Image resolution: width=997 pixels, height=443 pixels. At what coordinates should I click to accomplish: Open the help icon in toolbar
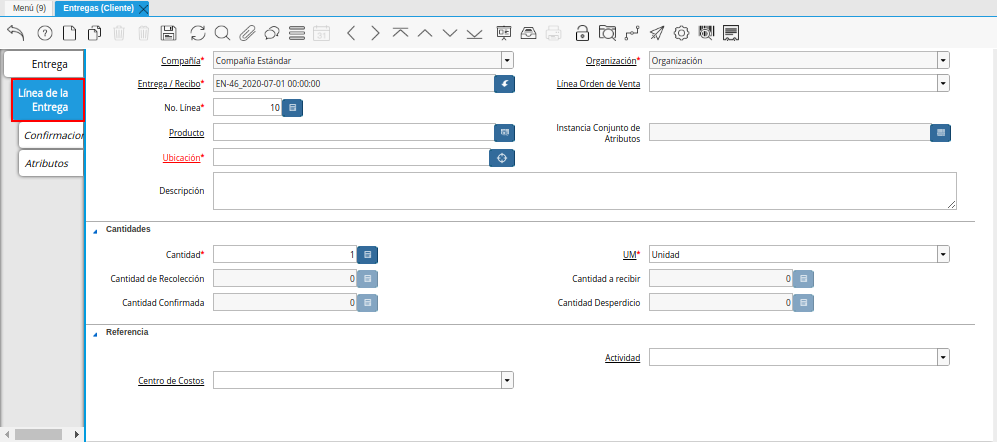pos(44,33)
